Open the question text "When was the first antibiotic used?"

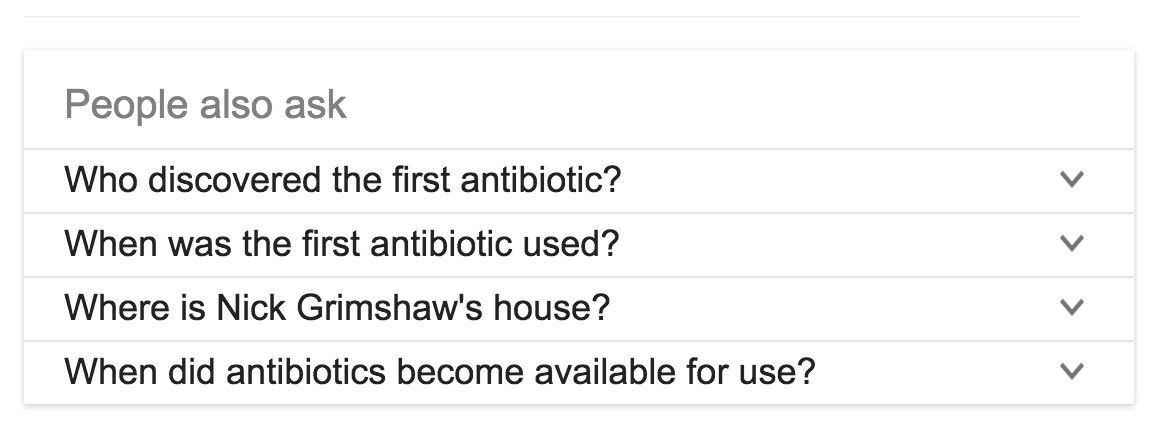pyautogui.click(x=341, y=245)
